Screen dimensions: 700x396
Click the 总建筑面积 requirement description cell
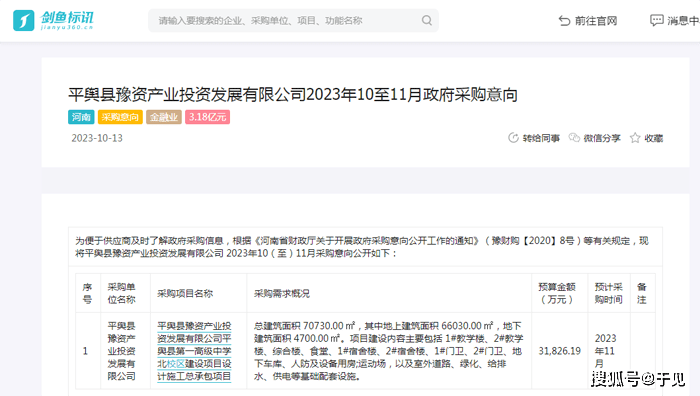[x=388, y=351]
